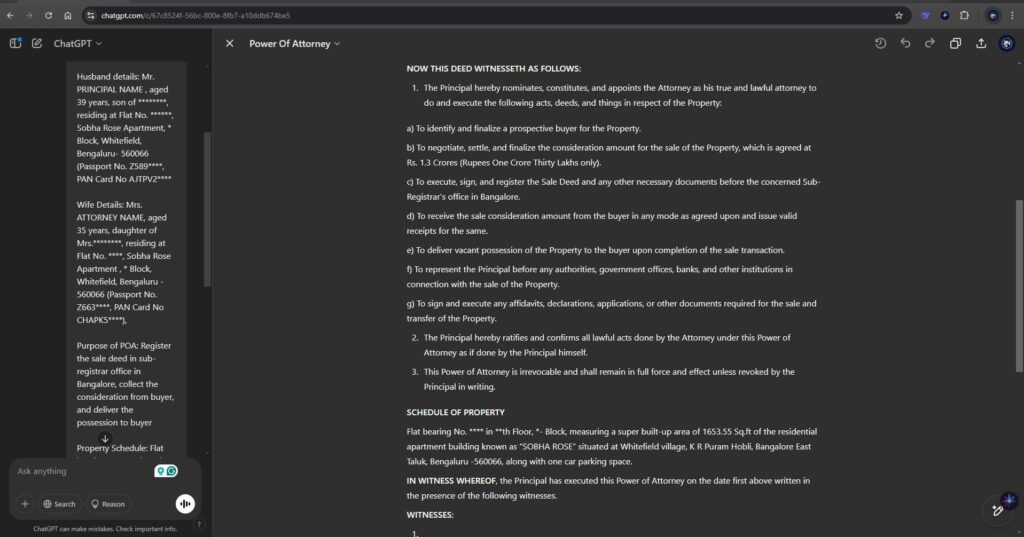
Task: Show canvas version history
Action: pos(880,43)
